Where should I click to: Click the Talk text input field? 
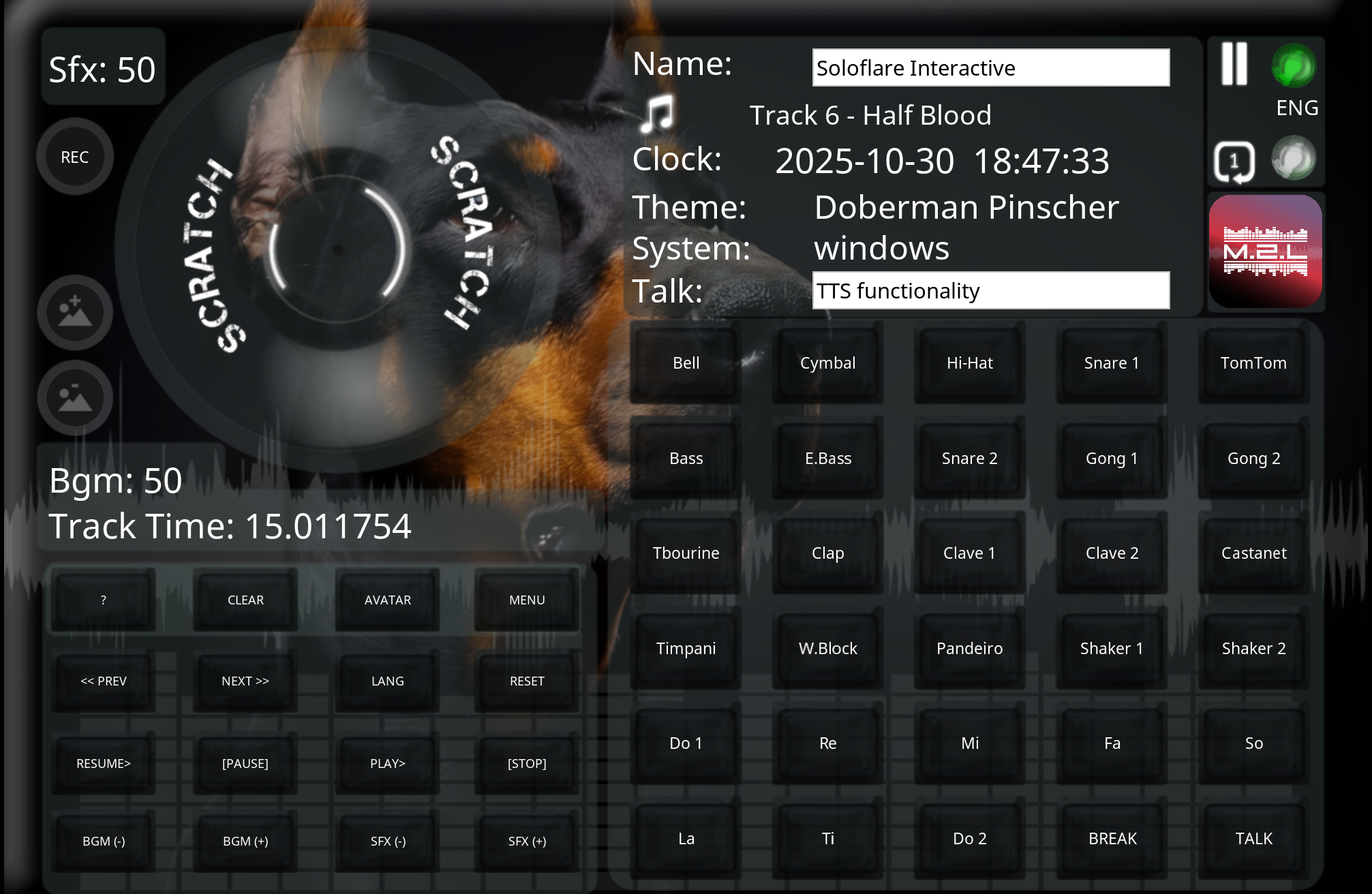pos(990,291)
